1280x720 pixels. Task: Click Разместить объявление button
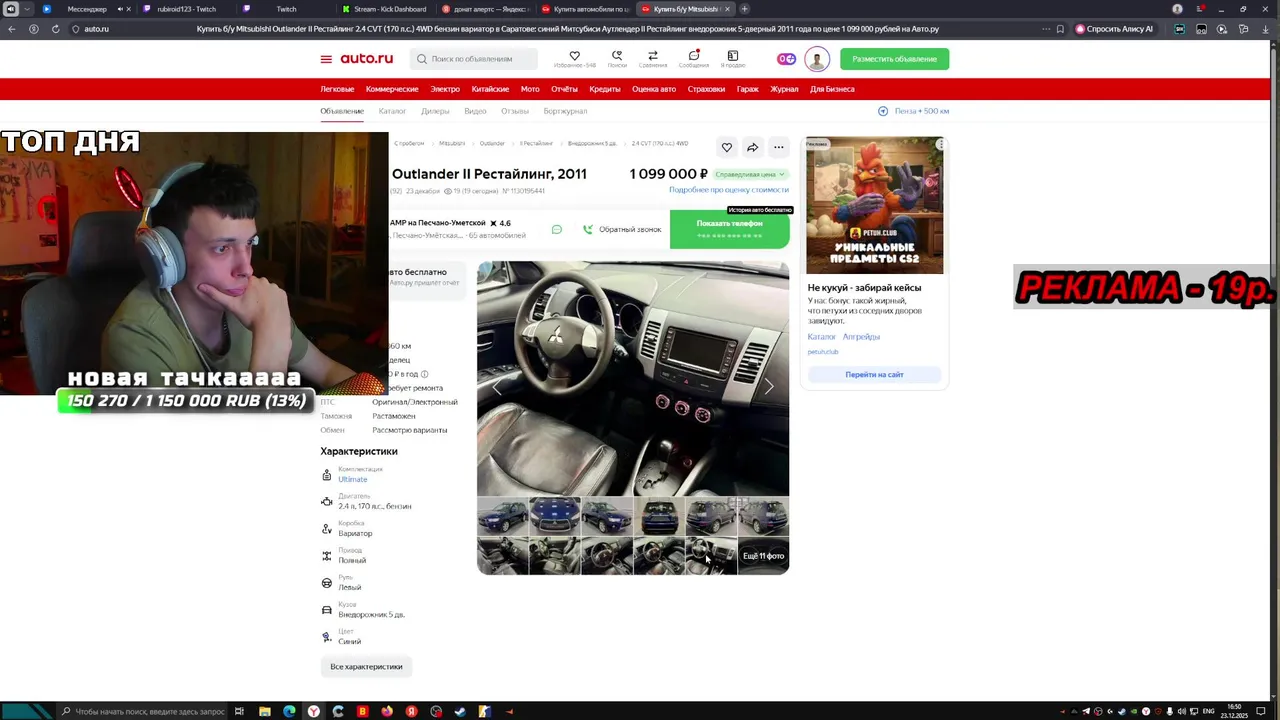click(894, 59)
